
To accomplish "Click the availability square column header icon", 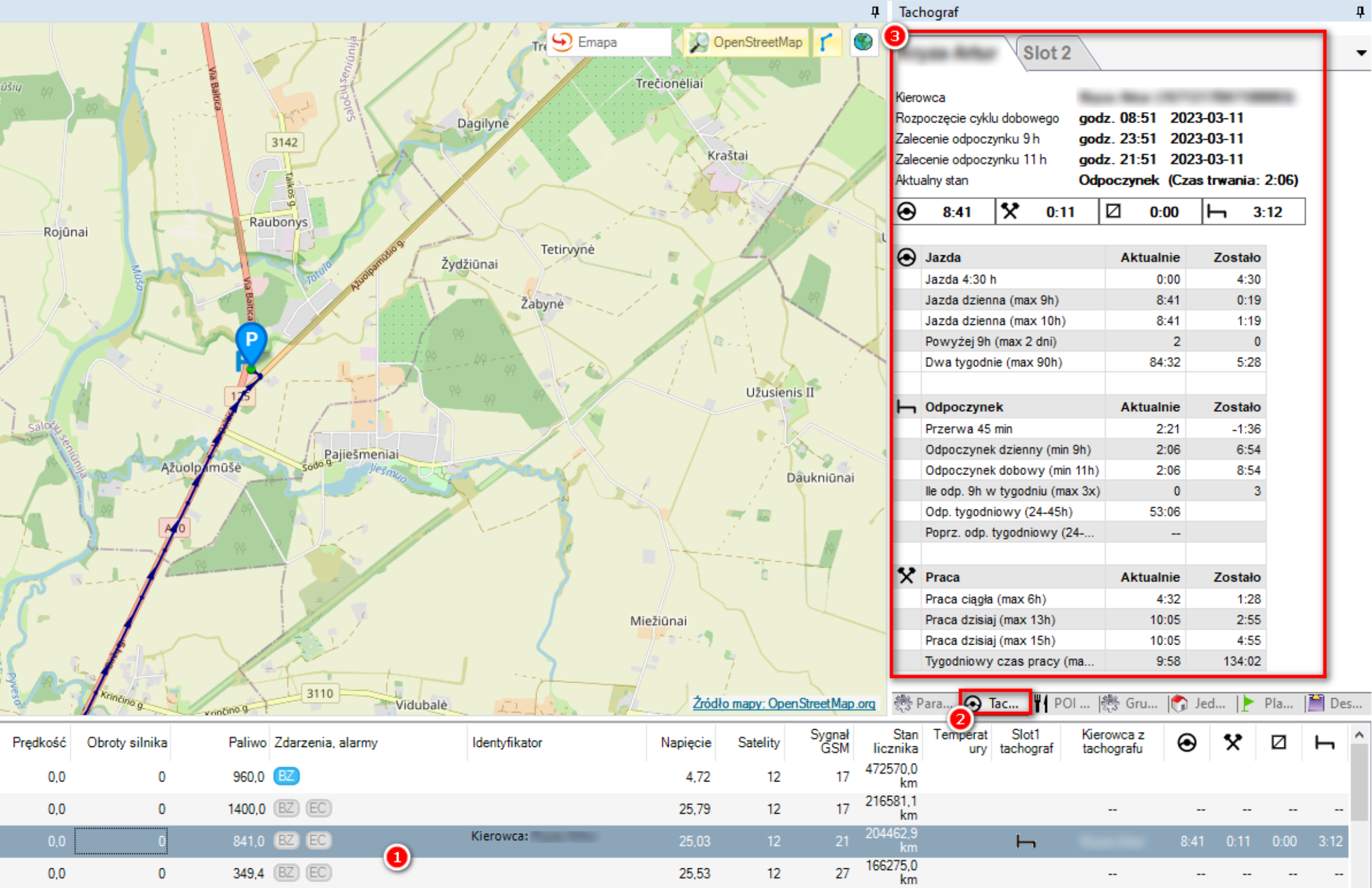I will (x=1279, y=742).
